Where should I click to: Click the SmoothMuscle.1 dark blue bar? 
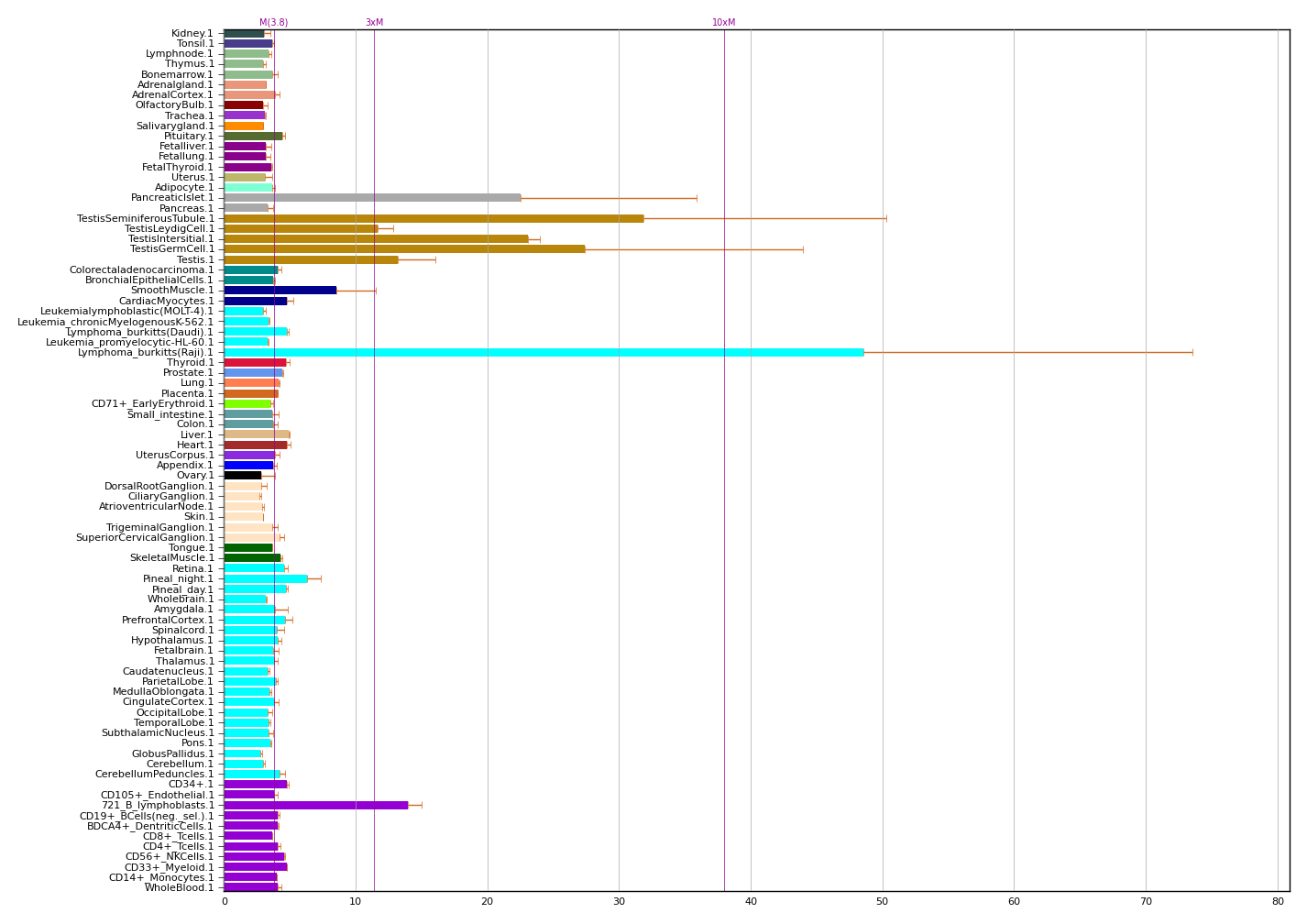click(280, 291)
